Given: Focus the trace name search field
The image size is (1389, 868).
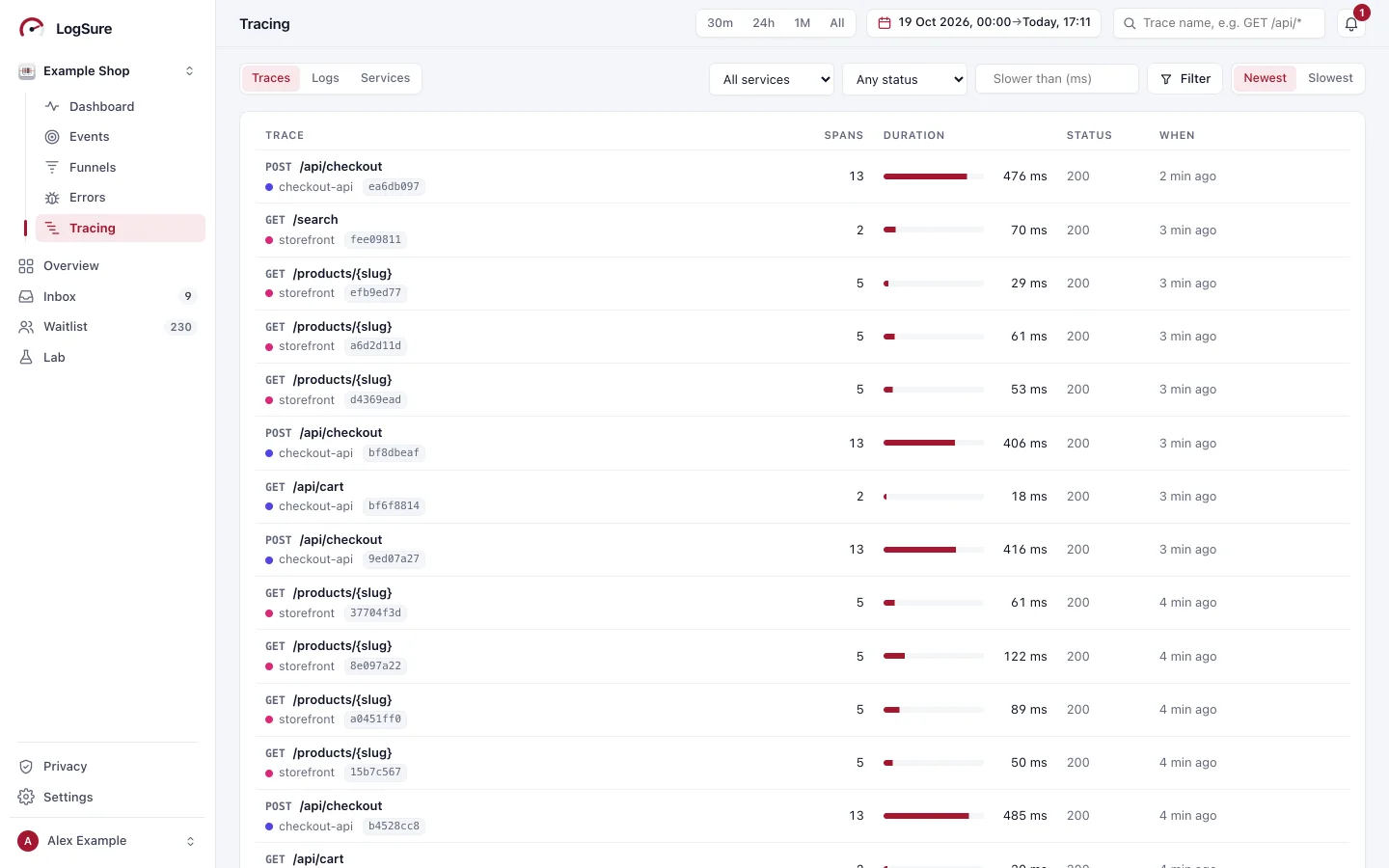Looking at the screenshot, I should 1219,23.
